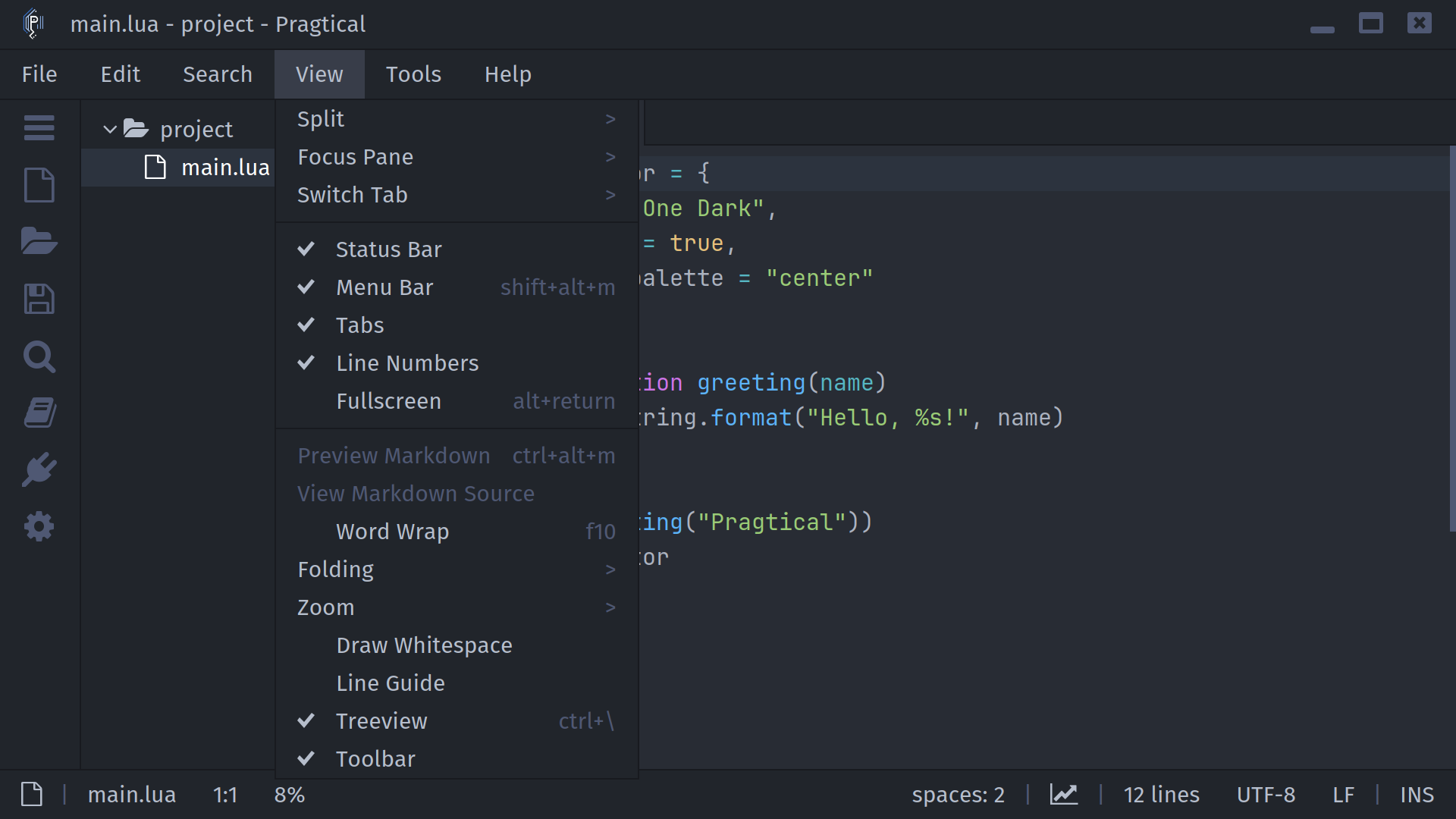Open the Help menu
Image resolution: width=1456 pixels, height=819 pixels.
[508, 74]
